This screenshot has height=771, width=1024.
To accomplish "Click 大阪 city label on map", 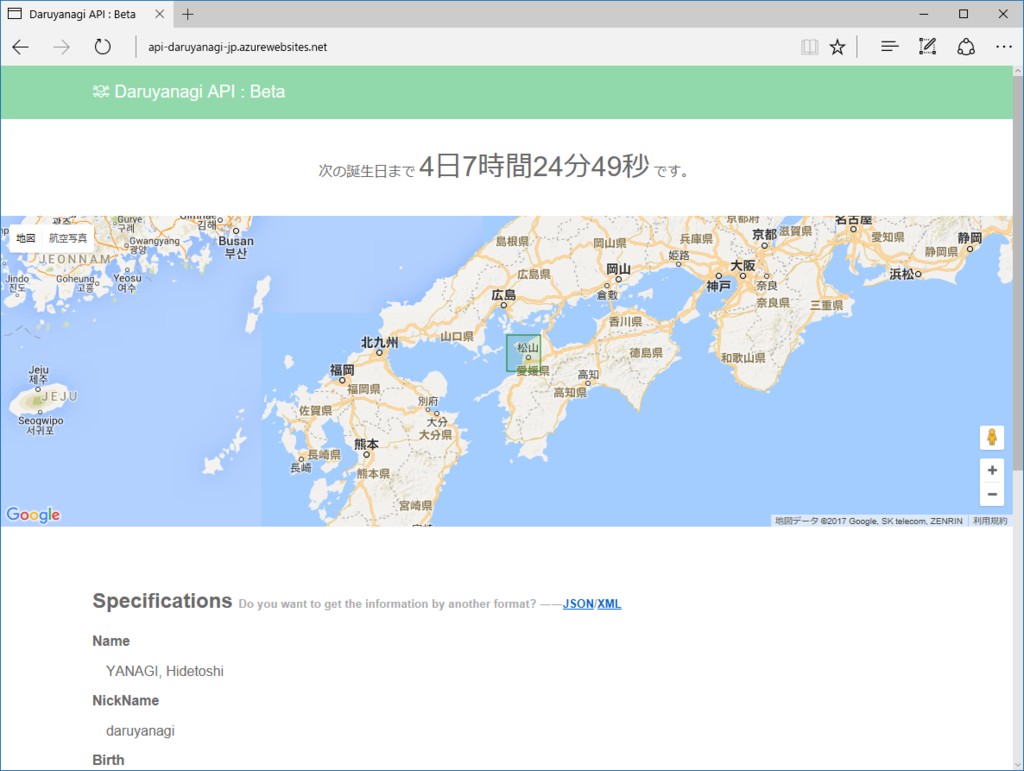I will tap(743, 266).
